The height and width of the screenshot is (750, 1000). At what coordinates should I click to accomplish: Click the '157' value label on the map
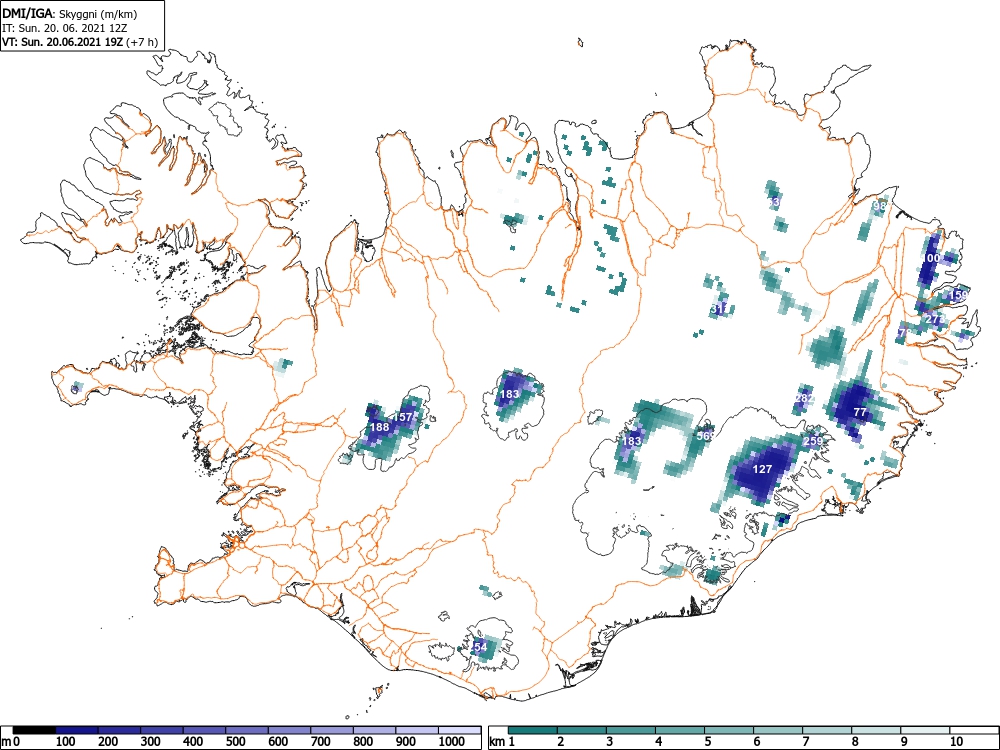(402, 416)
